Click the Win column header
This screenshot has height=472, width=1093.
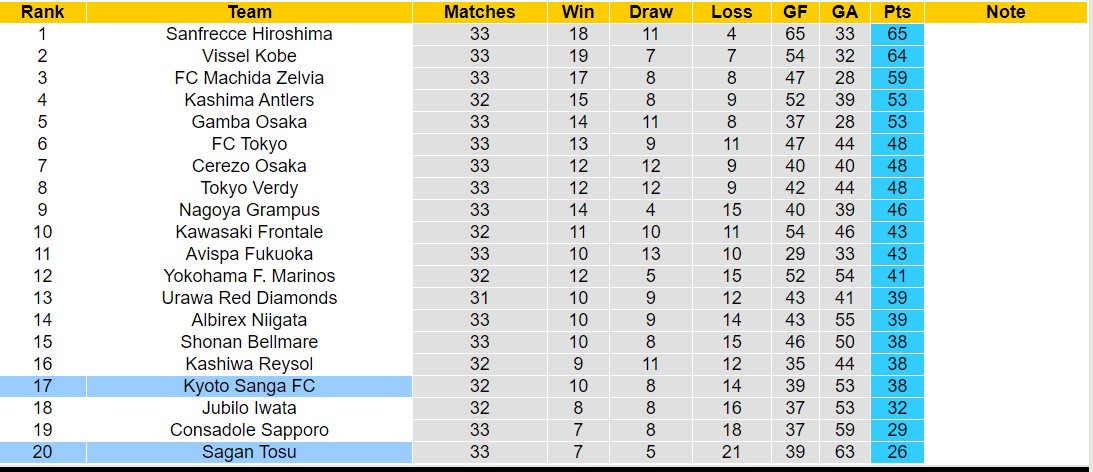coord(578,12)
